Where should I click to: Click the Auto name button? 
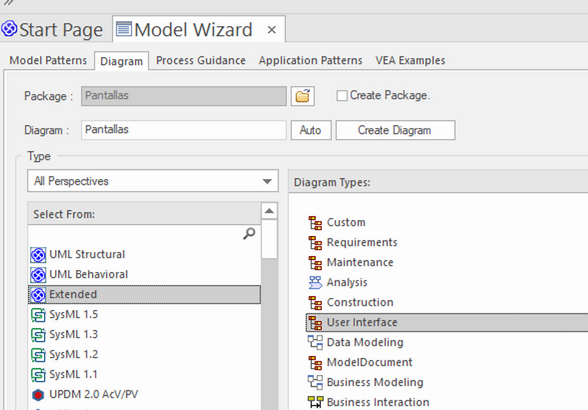[311, 130]
